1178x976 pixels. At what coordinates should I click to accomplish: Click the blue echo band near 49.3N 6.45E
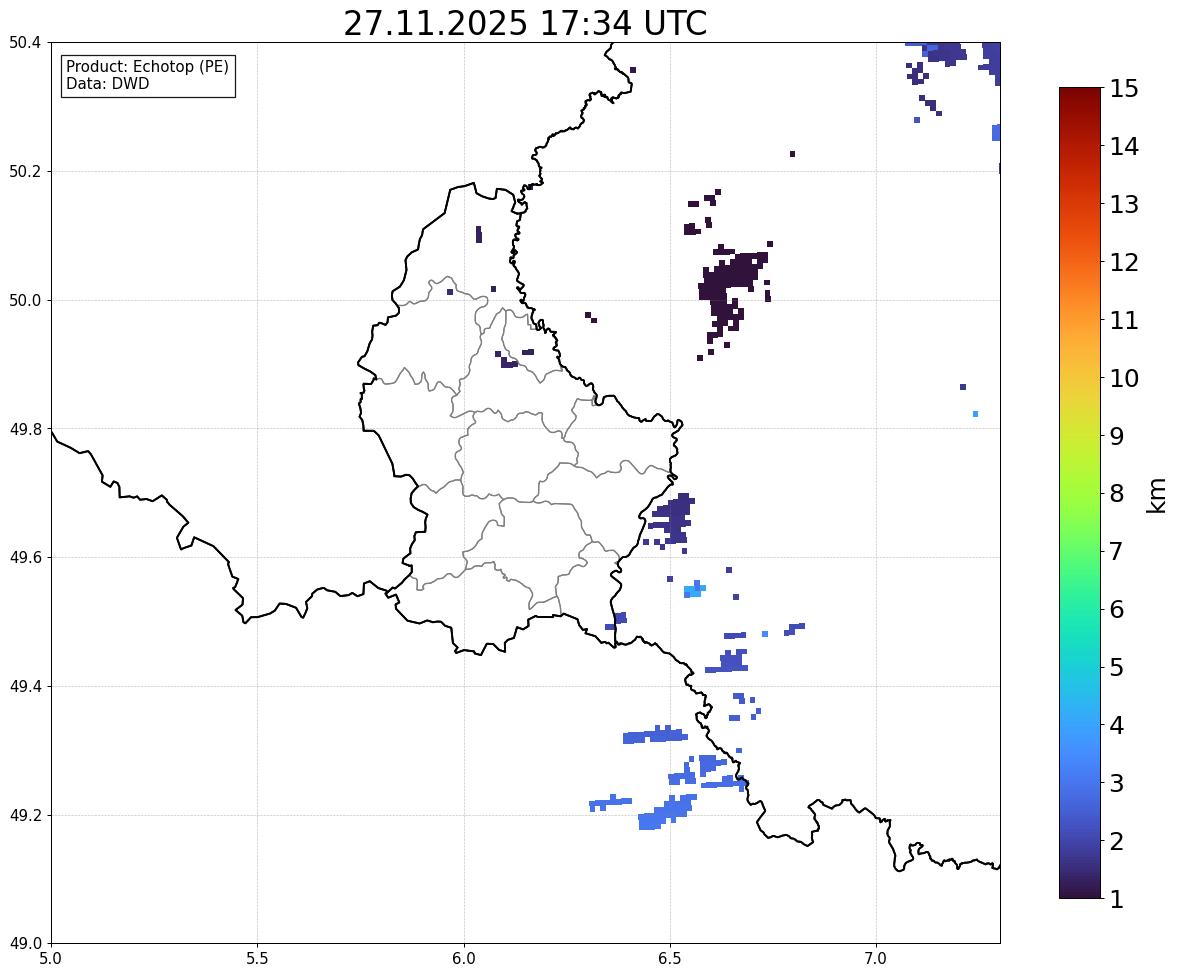pyautogui.click(x=655, y=735)
